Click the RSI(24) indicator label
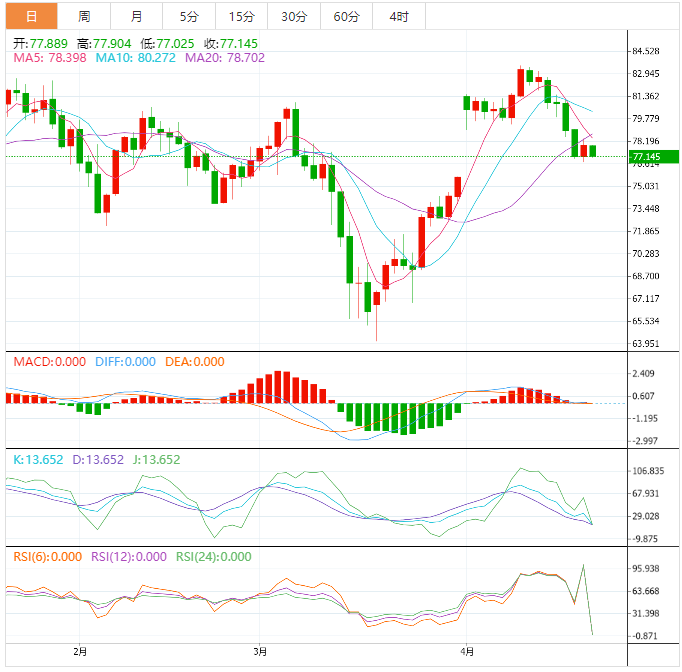This screenshot has width=682, height=672. pyautogui.click(x=213, y=557)
